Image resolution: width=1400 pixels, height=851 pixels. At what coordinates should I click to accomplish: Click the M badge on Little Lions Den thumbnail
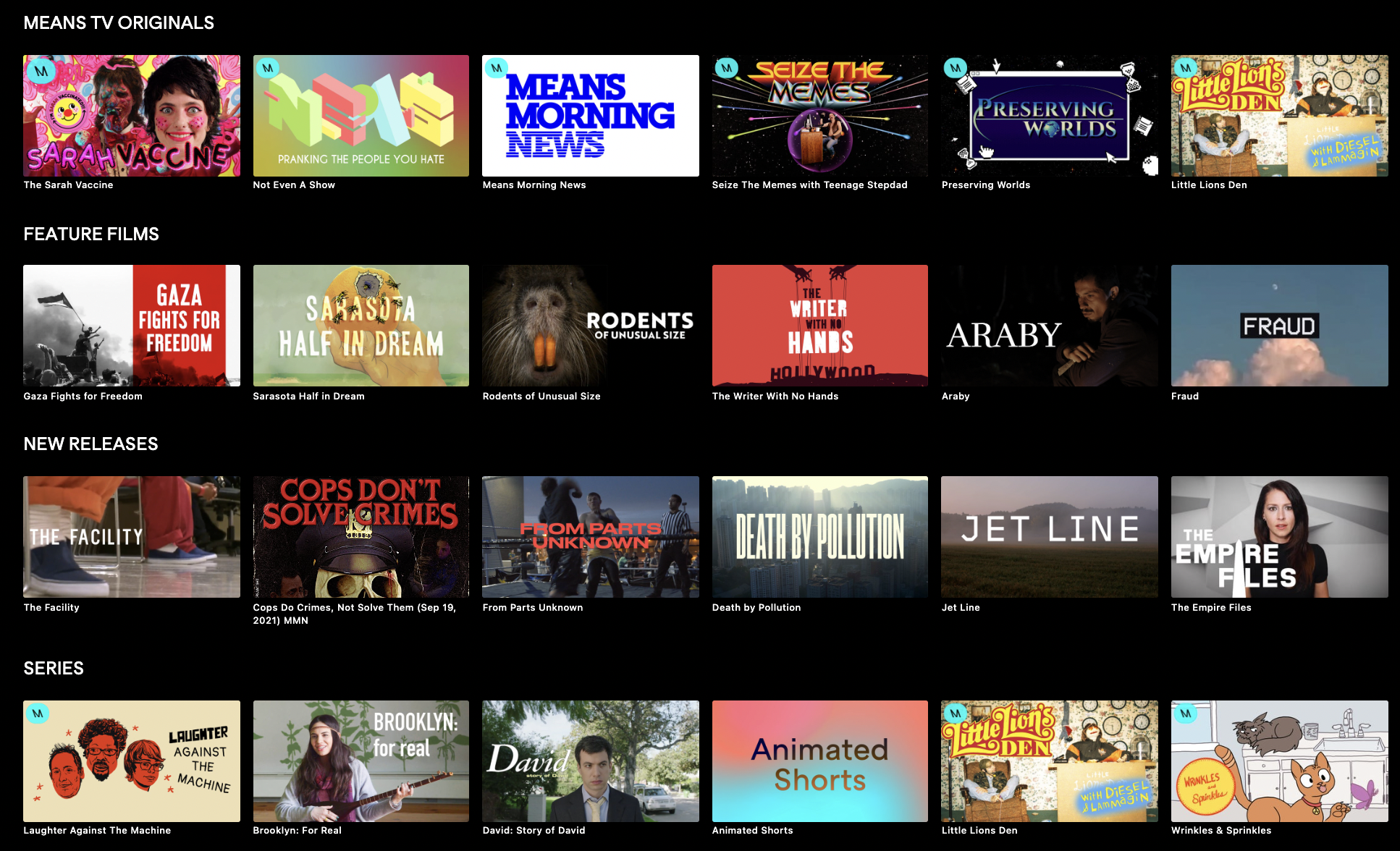(x=1185, y=67)
